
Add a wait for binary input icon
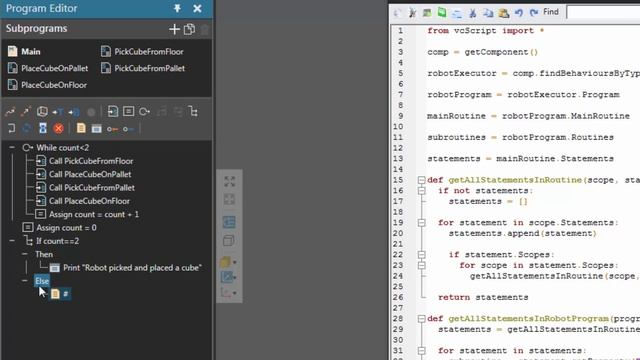point(128,129)
